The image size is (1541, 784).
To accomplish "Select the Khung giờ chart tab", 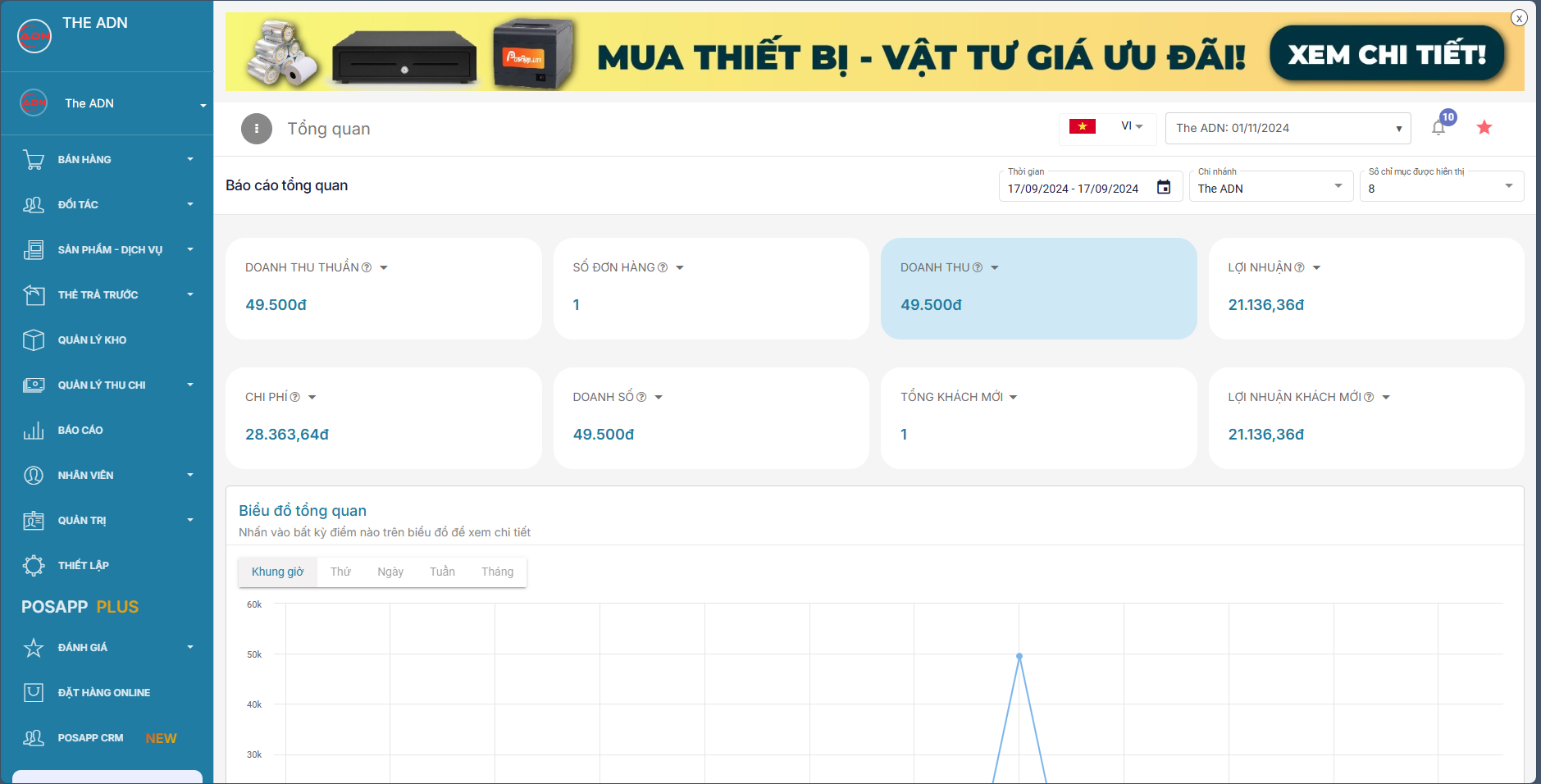I will pos(277,572).
